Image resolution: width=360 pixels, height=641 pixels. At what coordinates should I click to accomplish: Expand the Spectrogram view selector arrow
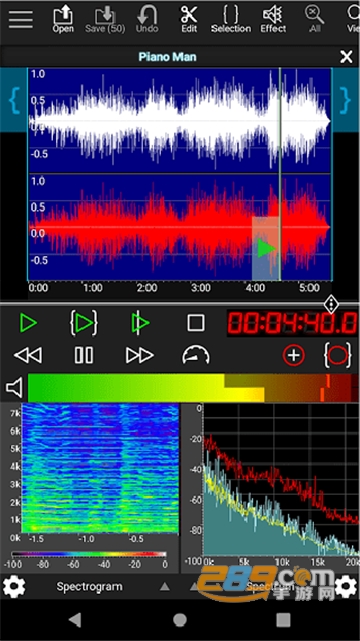point(165,587)
